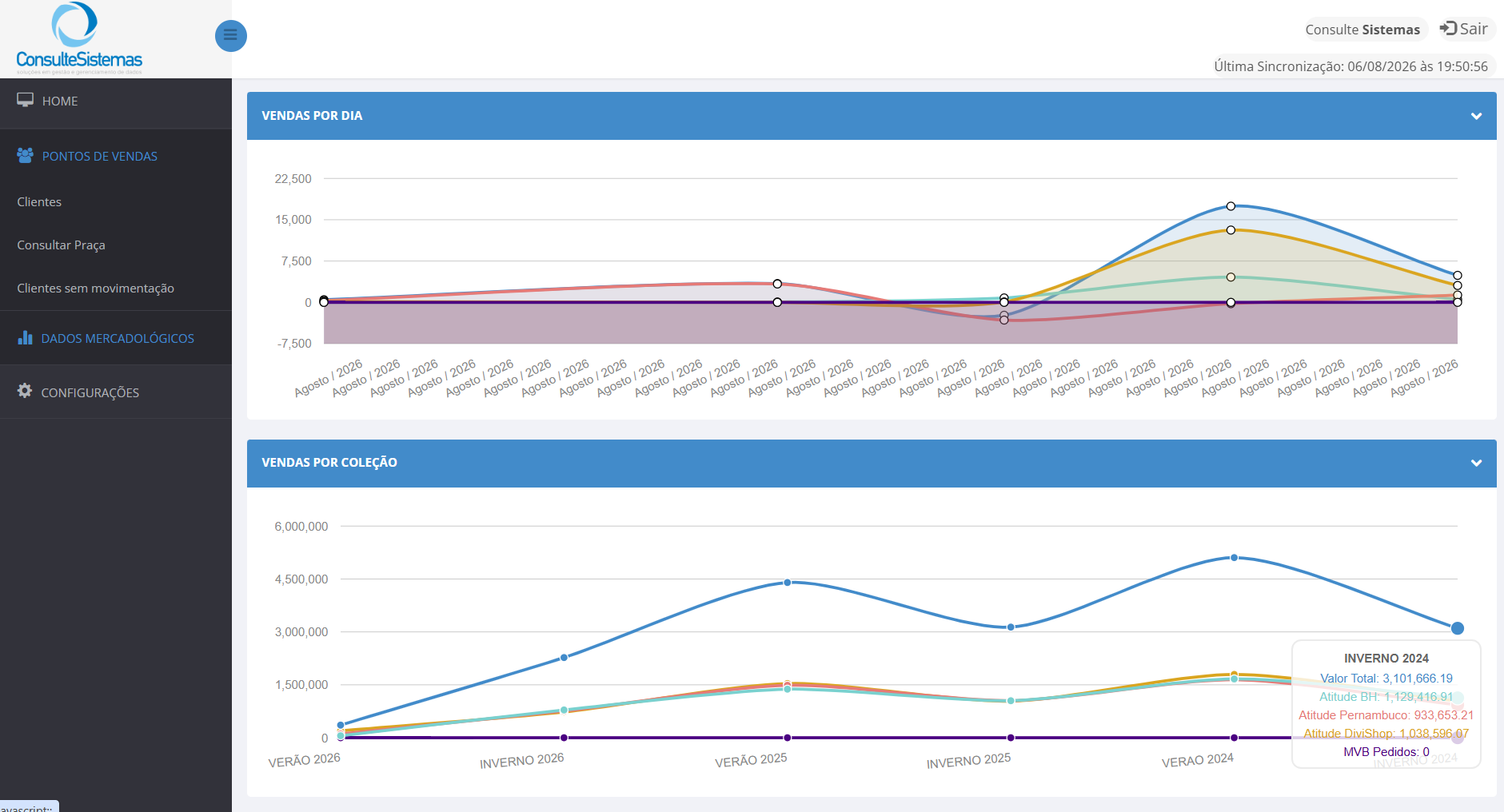Click the purple MVB Pedidos INVERNO 2025 point

tap(1011, 738)
